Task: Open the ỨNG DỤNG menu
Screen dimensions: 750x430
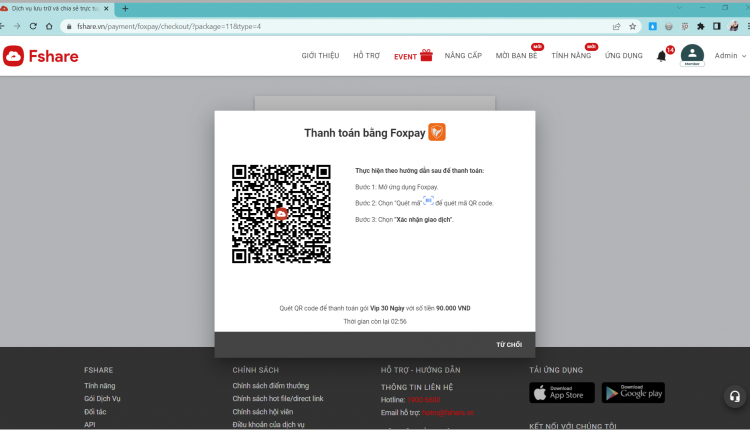Action: tap(624, 55)
